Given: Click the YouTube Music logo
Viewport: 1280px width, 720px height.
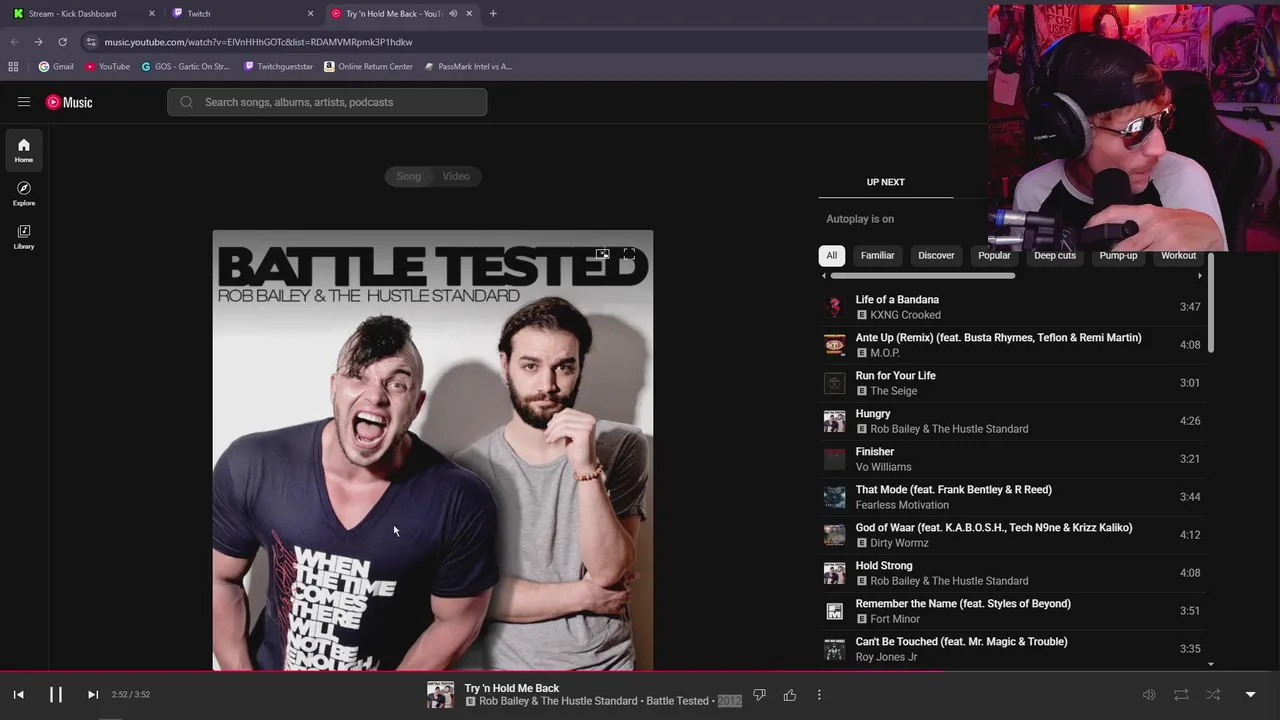Looking at the screenshot, I should [69, 102].
